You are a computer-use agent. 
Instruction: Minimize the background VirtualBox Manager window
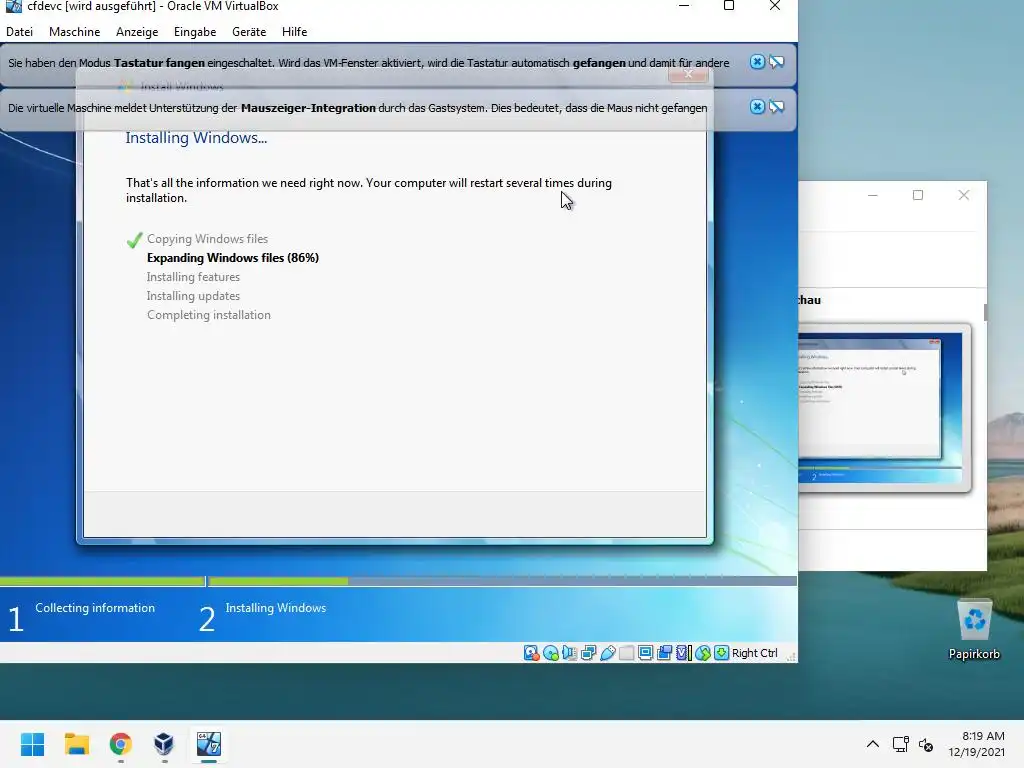(872, 195)
